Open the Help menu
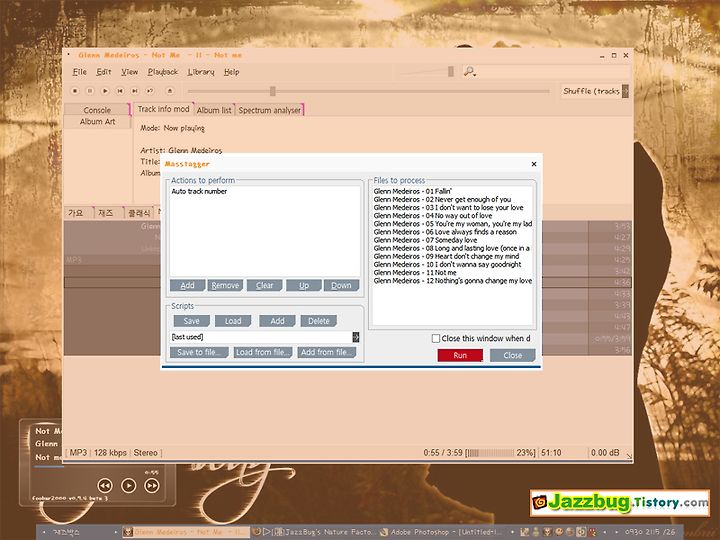Screen dimensions: 720x540 [231, 72]
